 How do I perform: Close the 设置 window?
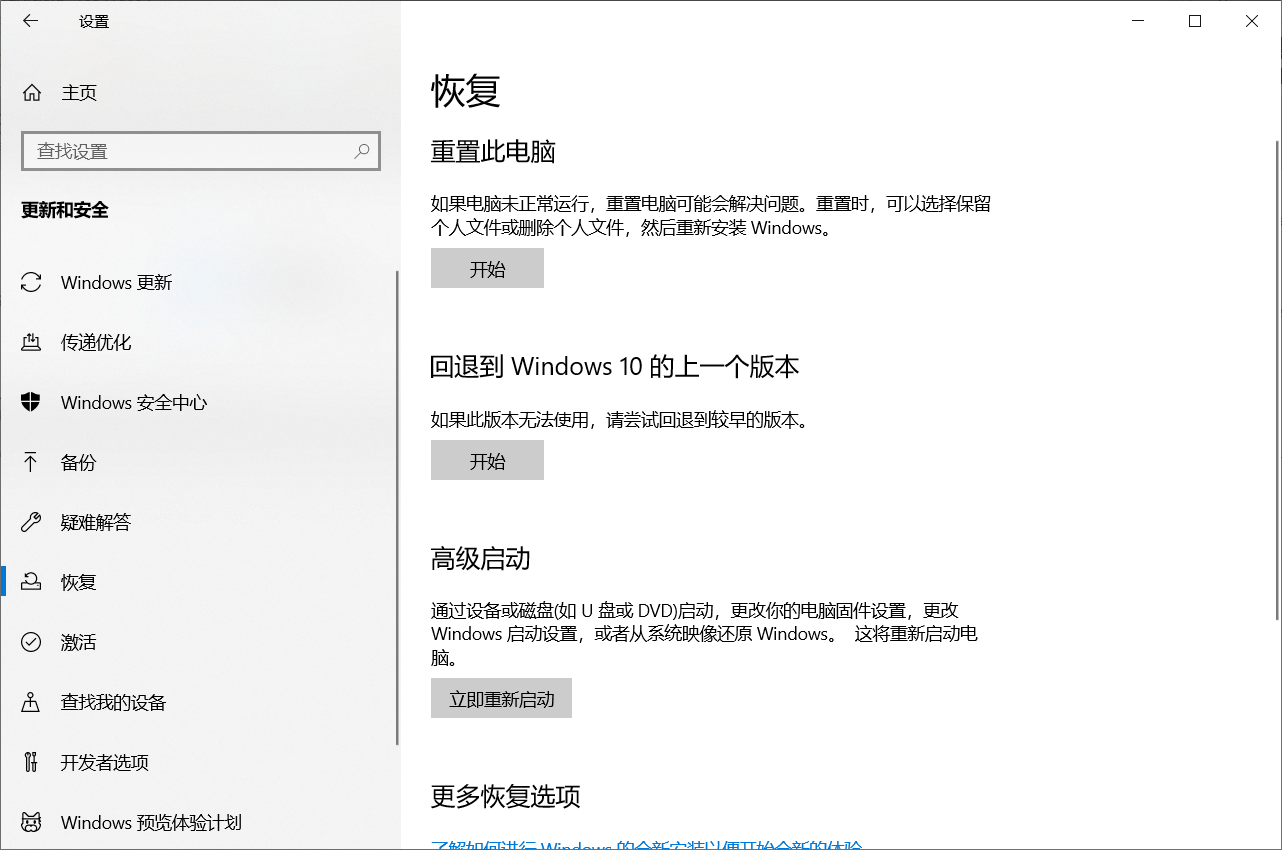(1252, 21)
